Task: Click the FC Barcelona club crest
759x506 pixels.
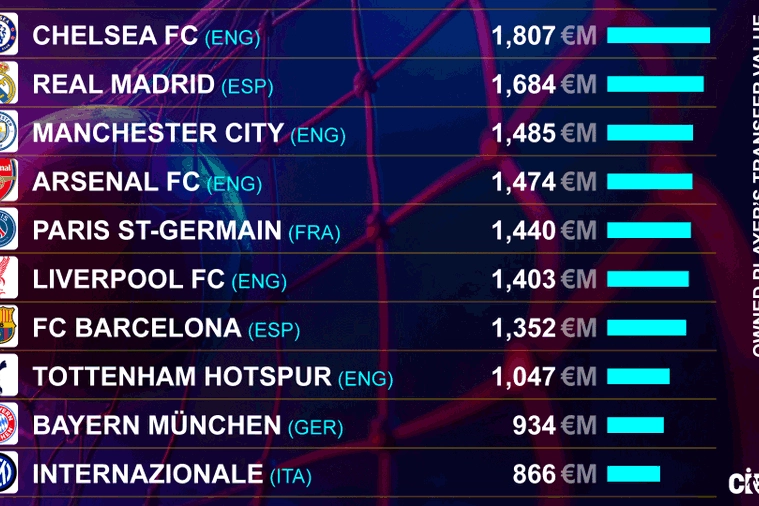Action: pyautogui.click(x=8, y=327)
